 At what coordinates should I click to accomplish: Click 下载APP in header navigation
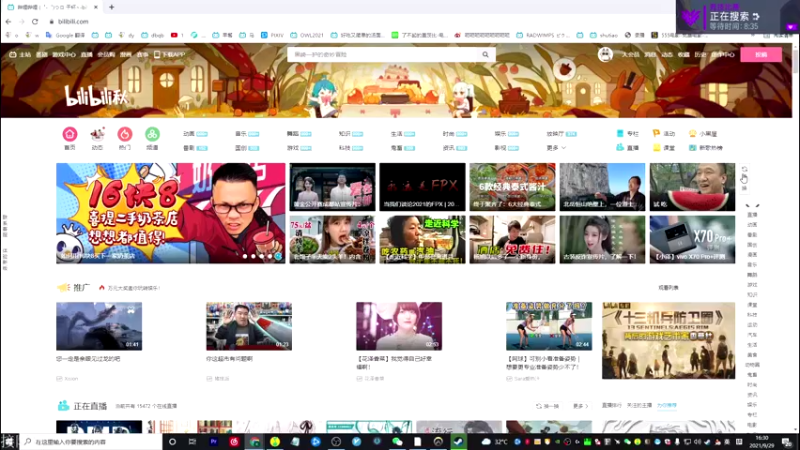click(170, 55)
